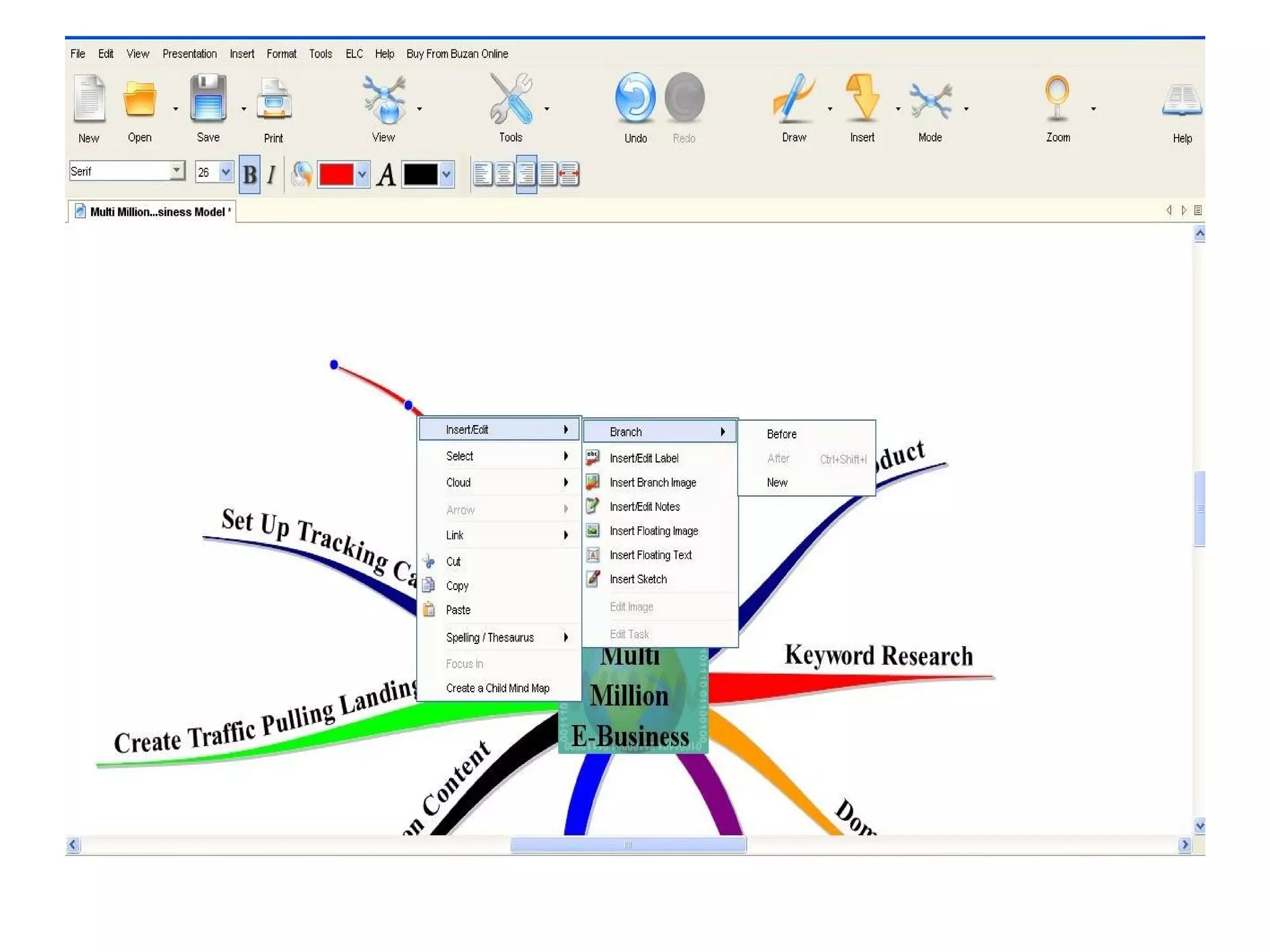This screenshot has width=1270, height=952.
Task: Click Create a Child Mind Map
Action: click(x=497, y=688)
